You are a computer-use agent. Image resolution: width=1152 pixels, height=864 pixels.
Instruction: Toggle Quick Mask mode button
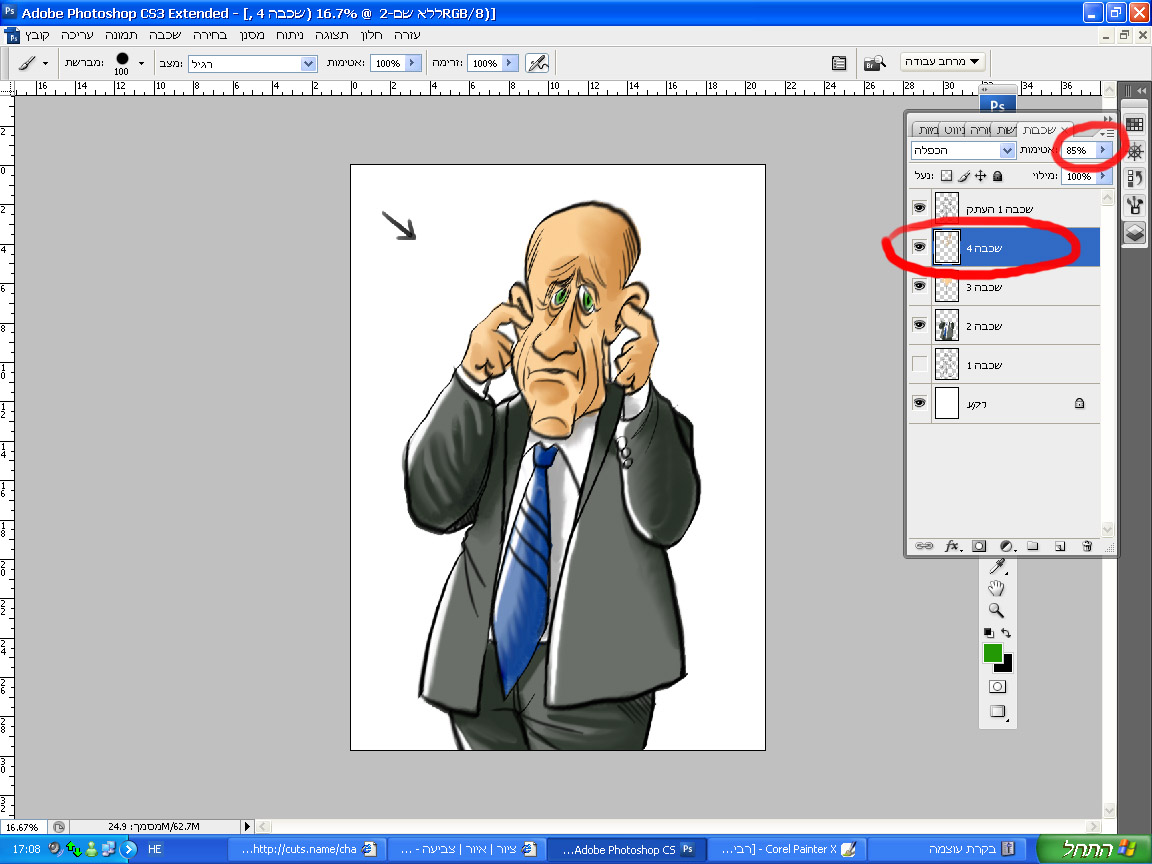997,687
